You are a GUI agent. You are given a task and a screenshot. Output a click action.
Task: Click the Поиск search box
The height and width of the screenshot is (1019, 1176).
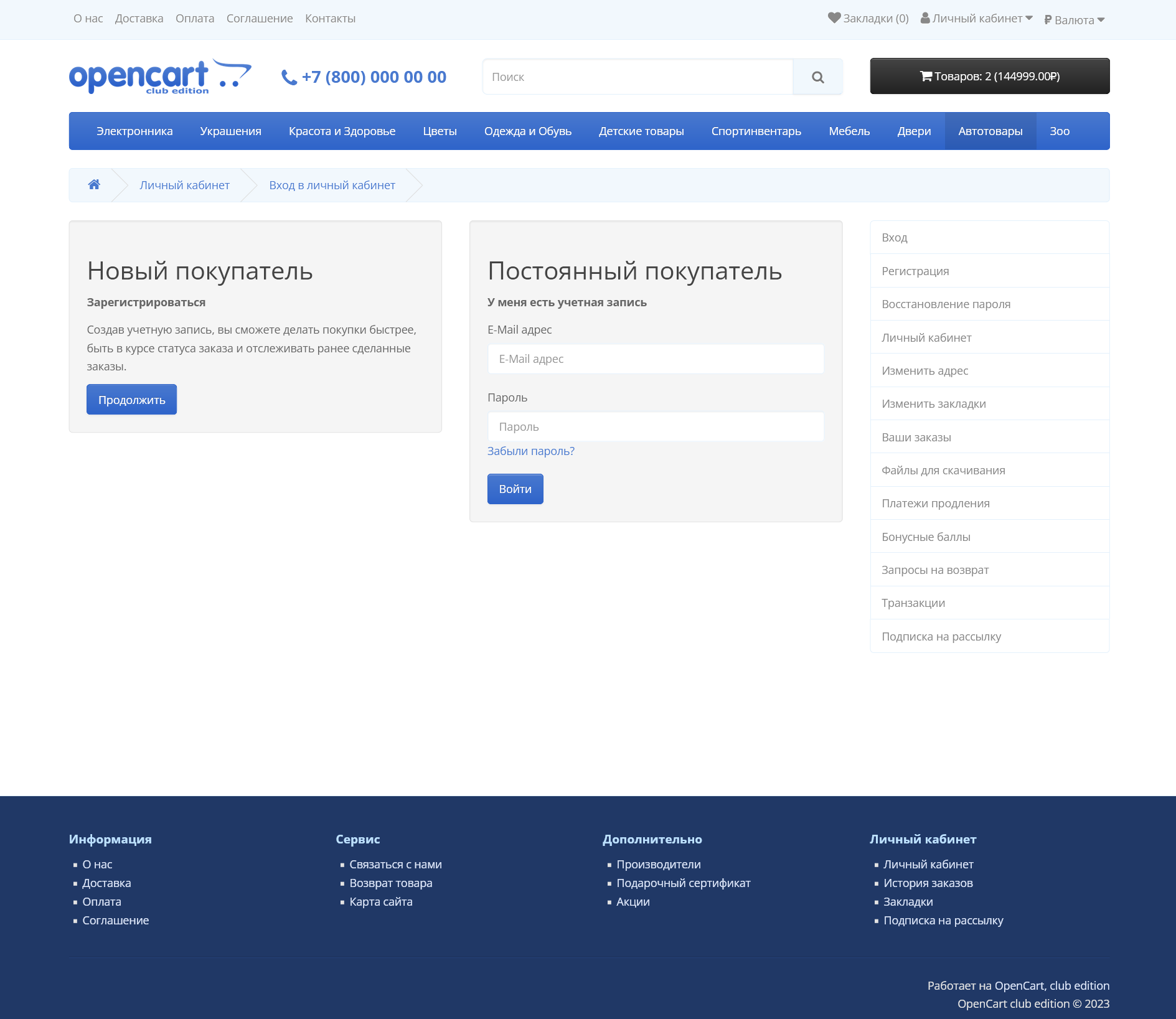coord(637,77)
